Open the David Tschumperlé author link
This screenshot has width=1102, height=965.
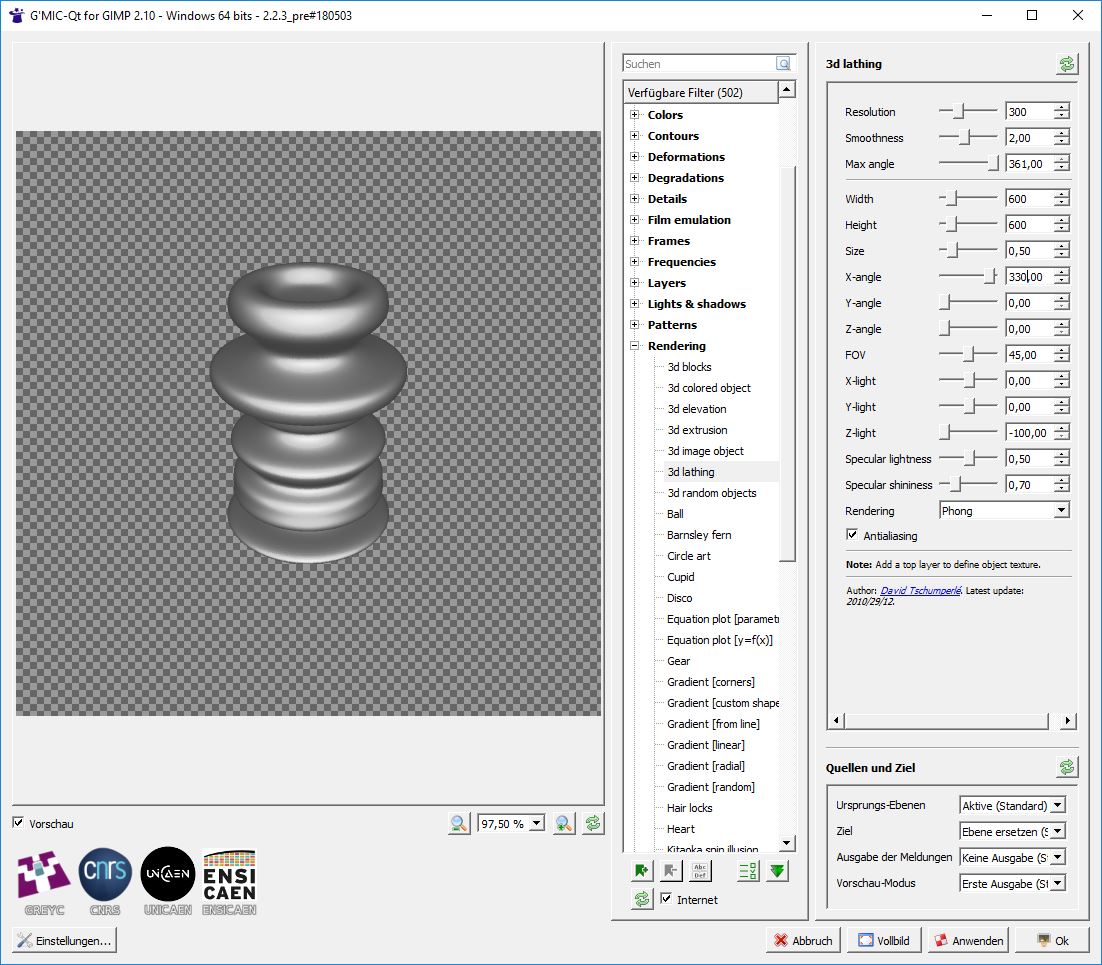pos(920,591)
